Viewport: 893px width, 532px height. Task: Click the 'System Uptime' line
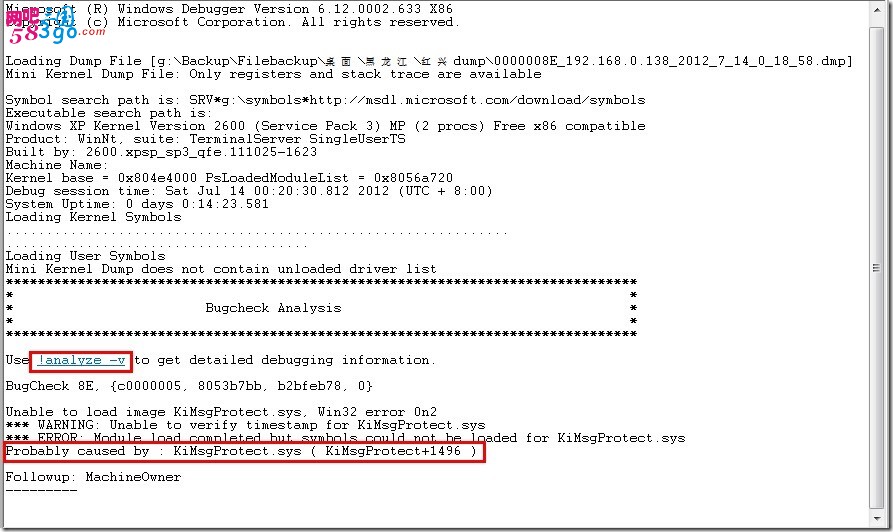point(137,204)
